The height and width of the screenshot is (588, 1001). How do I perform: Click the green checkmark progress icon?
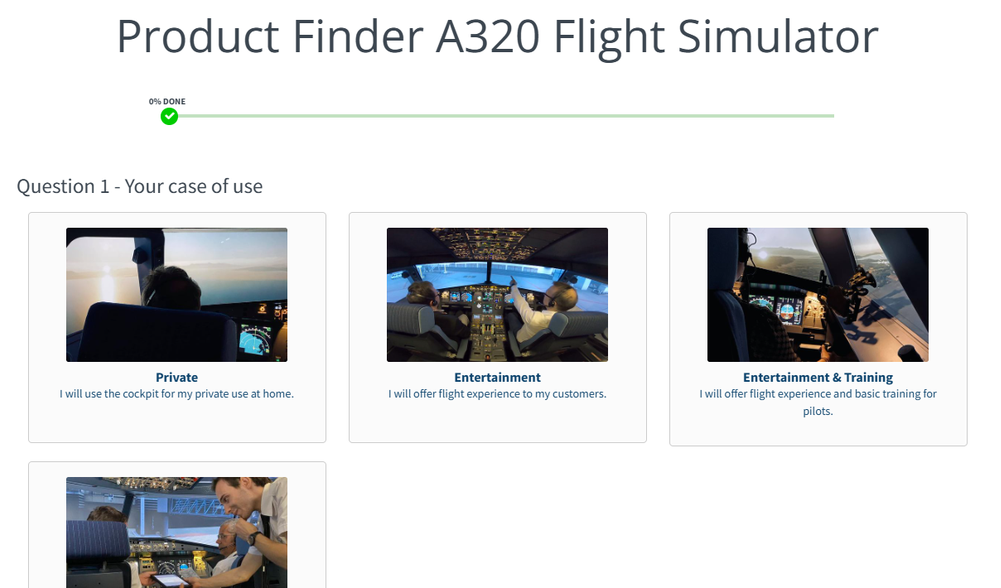point(170,116)
